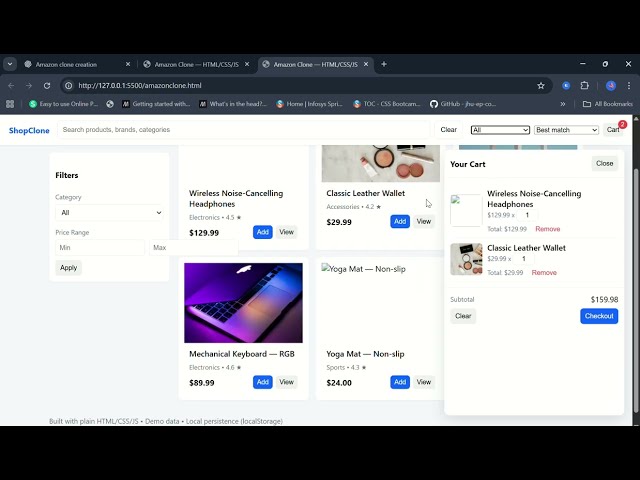
Task: Open Home | Infosys Spri... bookmark
Action: 309,104
